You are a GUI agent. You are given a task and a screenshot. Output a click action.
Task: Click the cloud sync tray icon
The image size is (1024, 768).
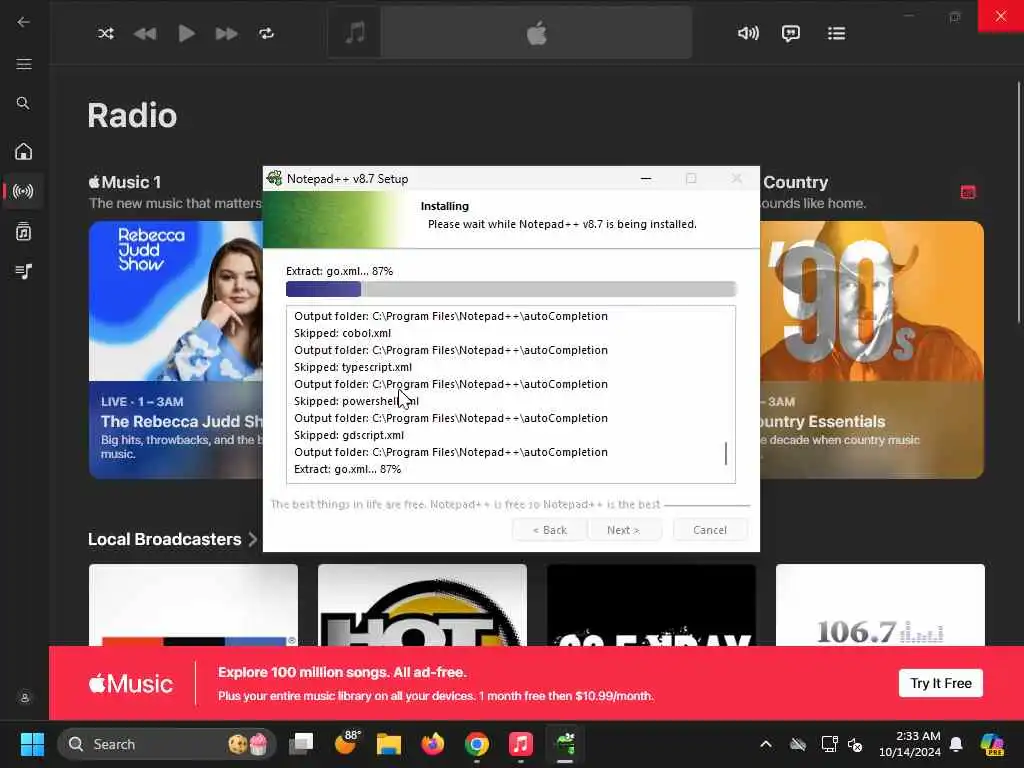point(798,744)
